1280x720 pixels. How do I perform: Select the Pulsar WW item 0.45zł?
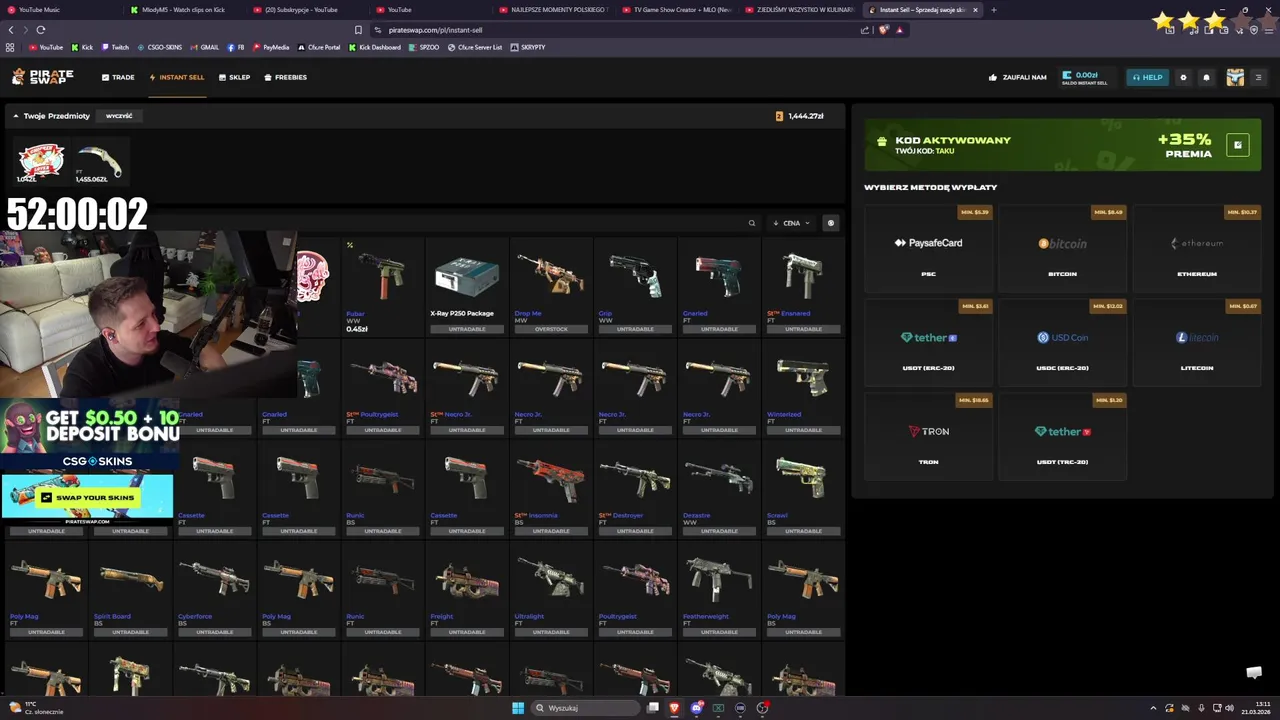(x=382, y=286)
